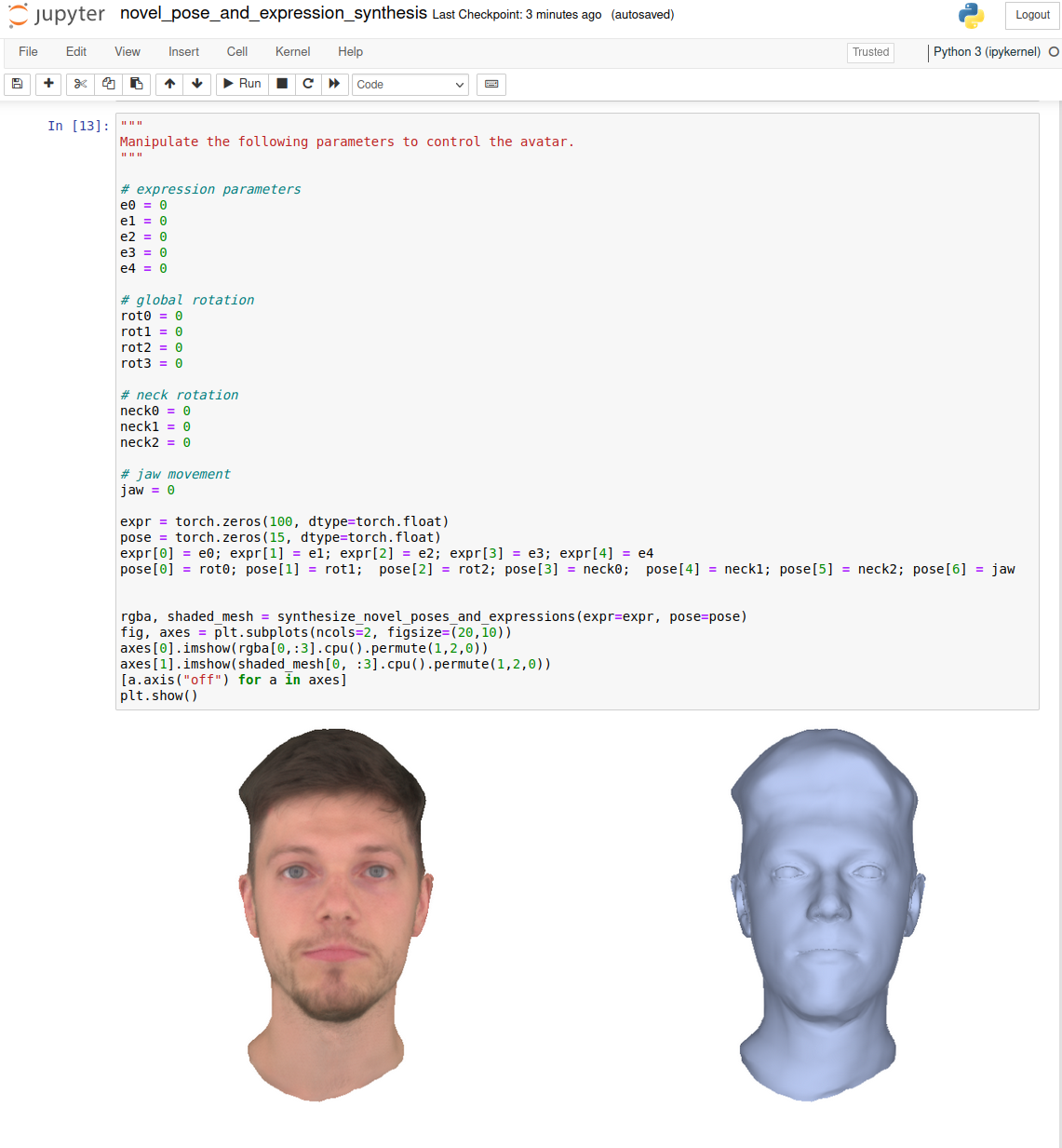Save and checkpoint the notebook

[17, 84]
